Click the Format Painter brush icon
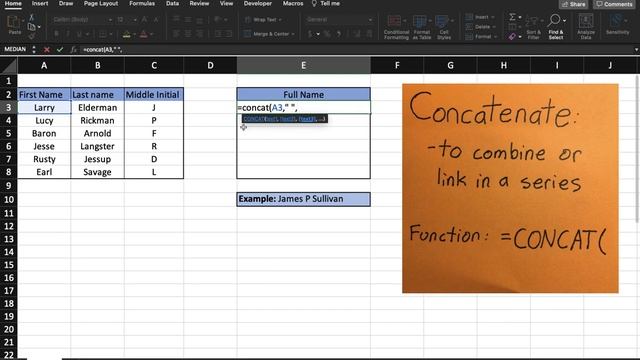 (31, 36)
